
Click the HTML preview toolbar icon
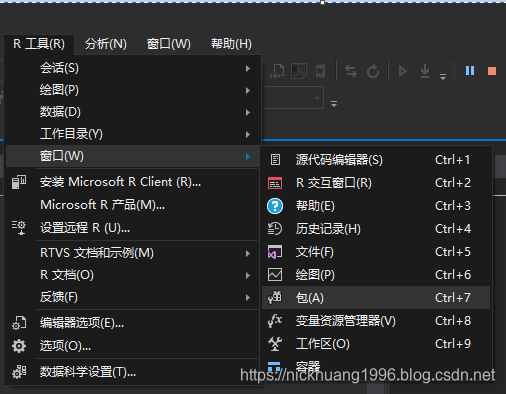[x=277, y=71]
